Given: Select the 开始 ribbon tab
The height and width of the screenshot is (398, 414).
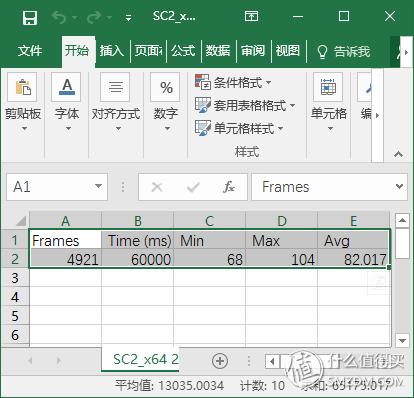Looking at the screenshot, I should pos(77,51).
